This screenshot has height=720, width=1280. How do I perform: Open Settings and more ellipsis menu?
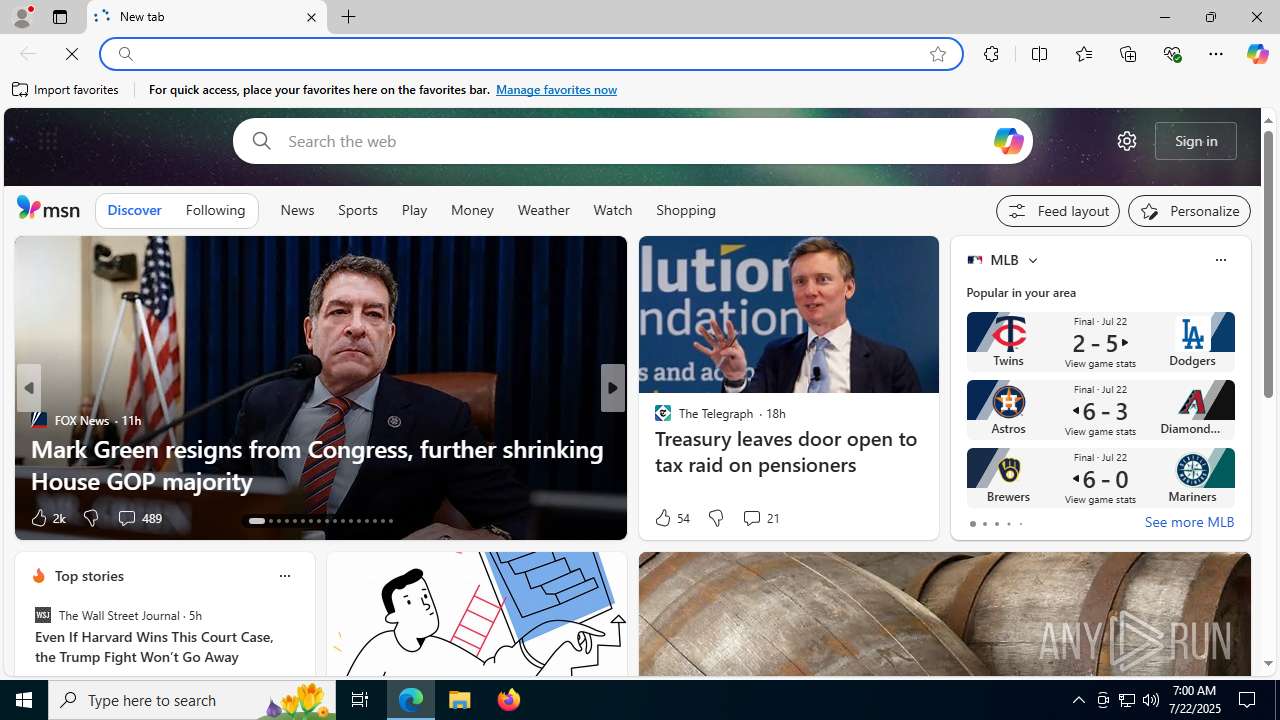point(1216,54)
